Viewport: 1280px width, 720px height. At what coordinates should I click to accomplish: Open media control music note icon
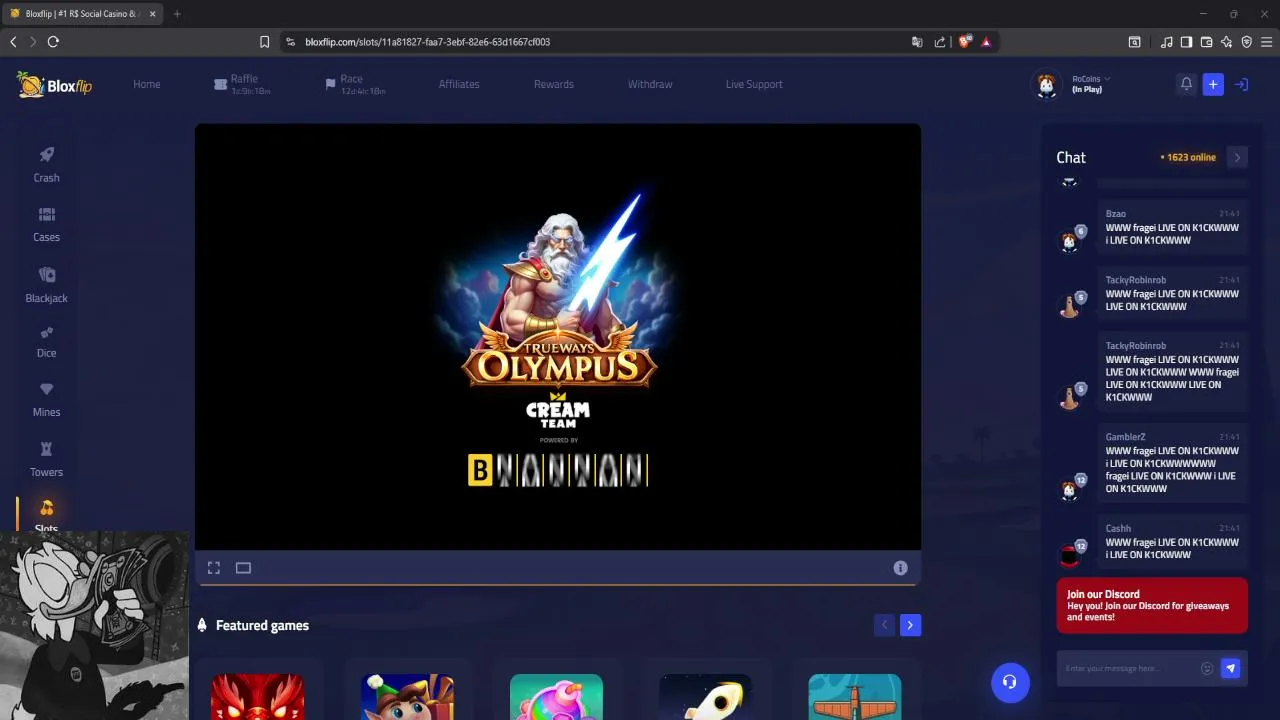(x=1166, y=42)
